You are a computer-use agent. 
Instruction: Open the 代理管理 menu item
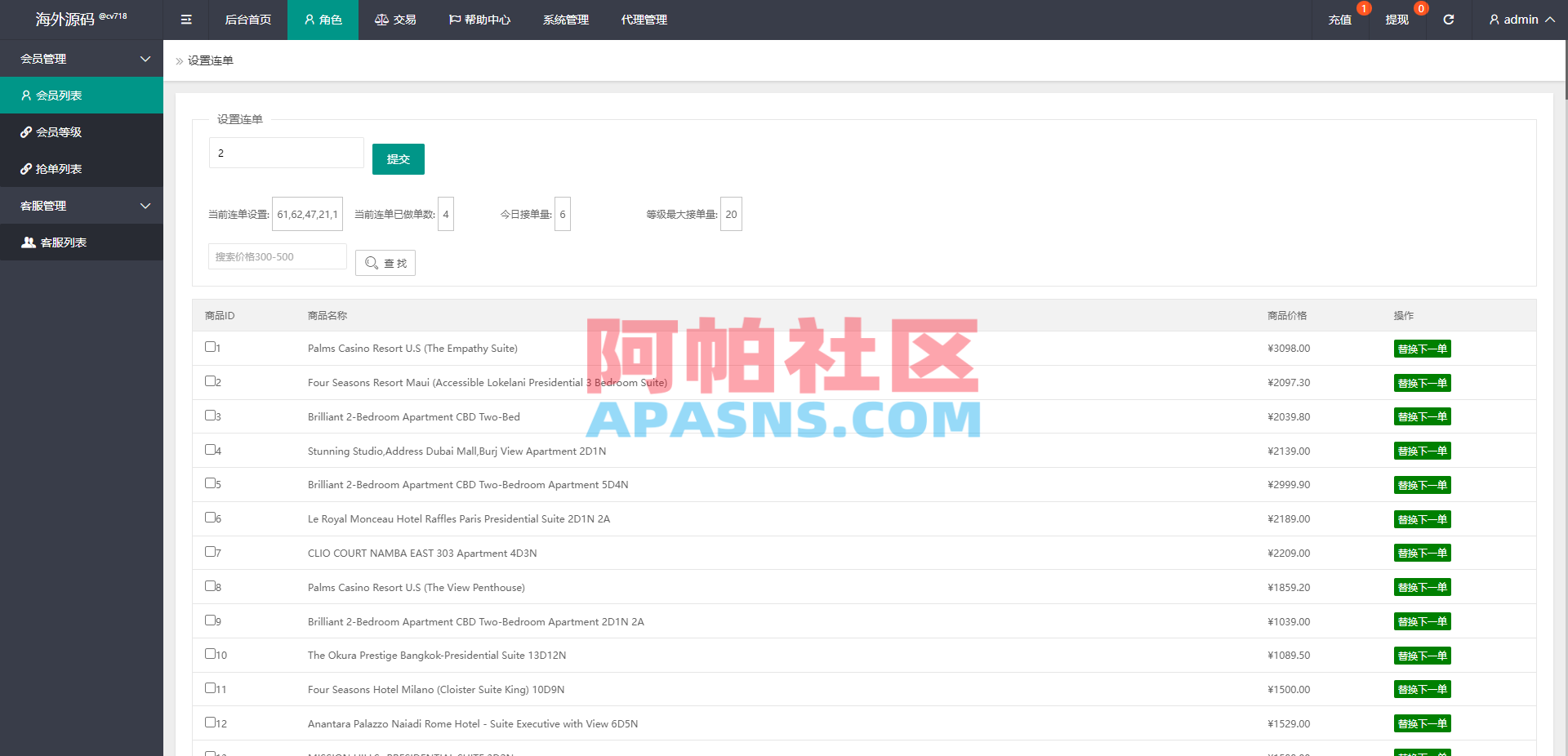click(644, 20)
